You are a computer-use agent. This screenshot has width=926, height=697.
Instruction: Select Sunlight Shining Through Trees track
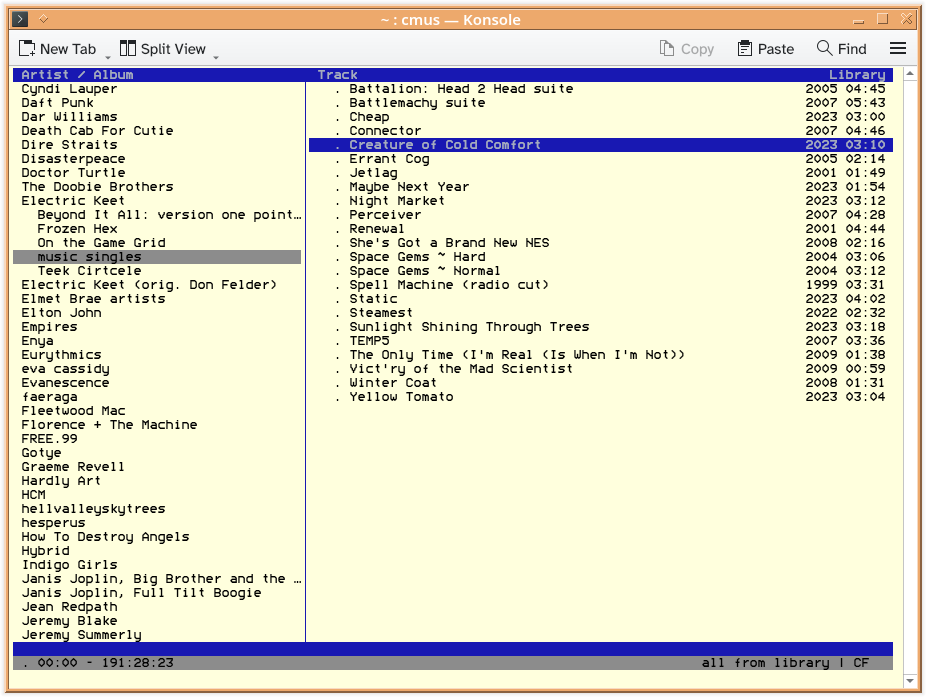click(601, 327)
